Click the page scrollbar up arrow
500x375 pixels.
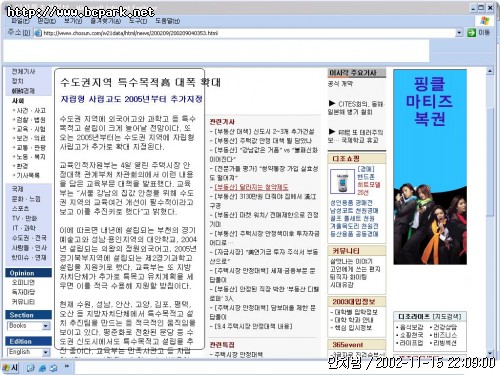click(490, 71)
